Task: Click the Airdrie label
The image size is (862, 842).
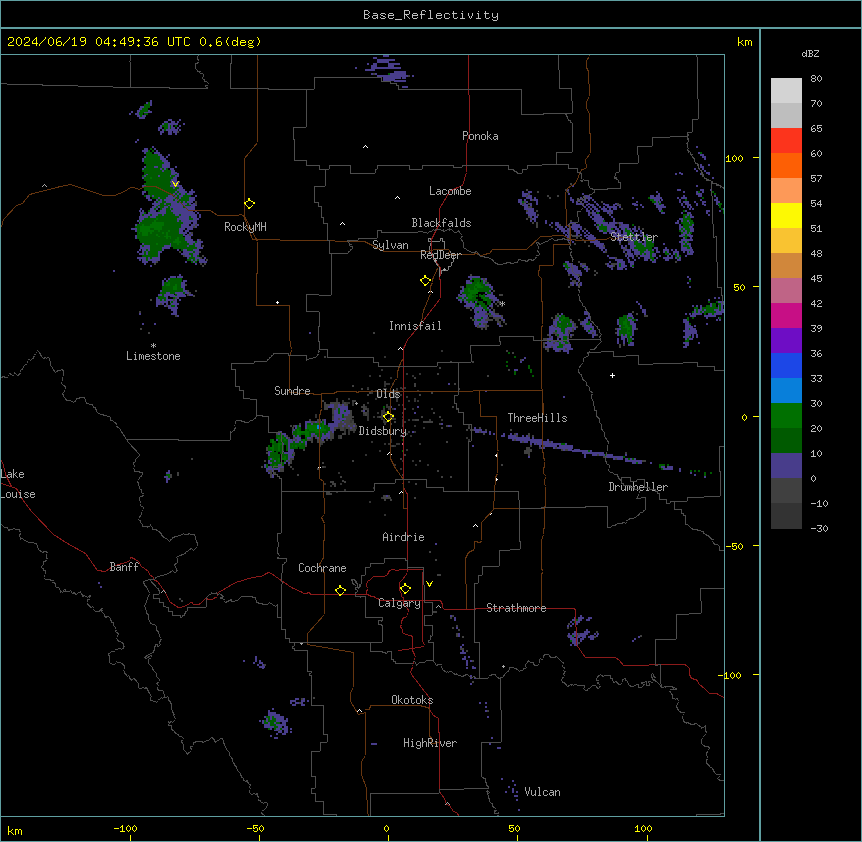Action: [x=404, y=537]
